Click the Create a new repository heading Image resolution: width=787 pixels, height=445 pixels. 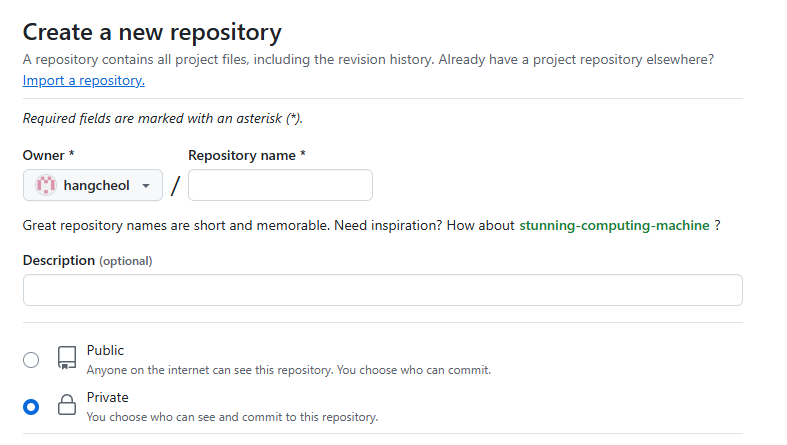point(152,32)
